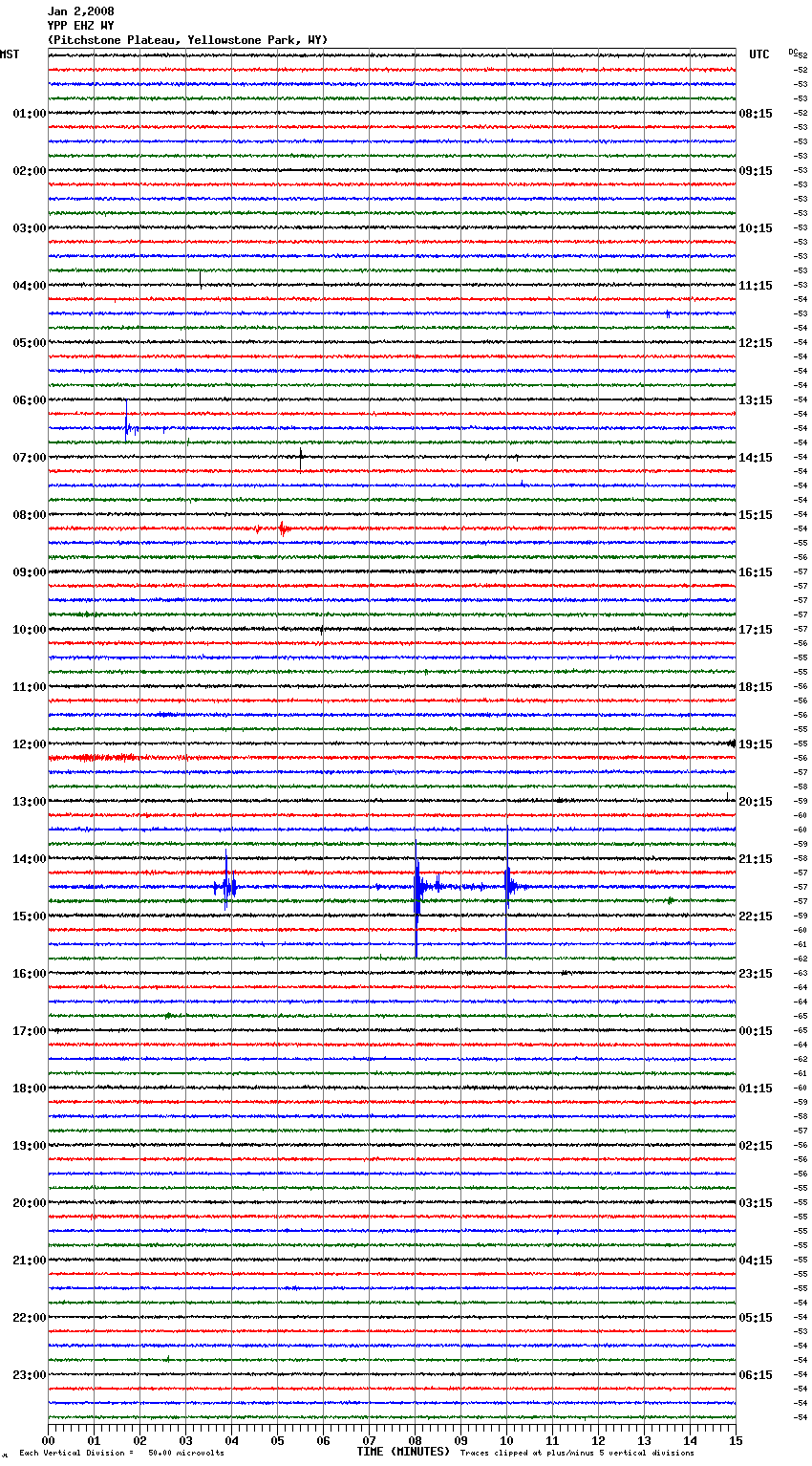Click the 19:15 UTC time label

756,744
